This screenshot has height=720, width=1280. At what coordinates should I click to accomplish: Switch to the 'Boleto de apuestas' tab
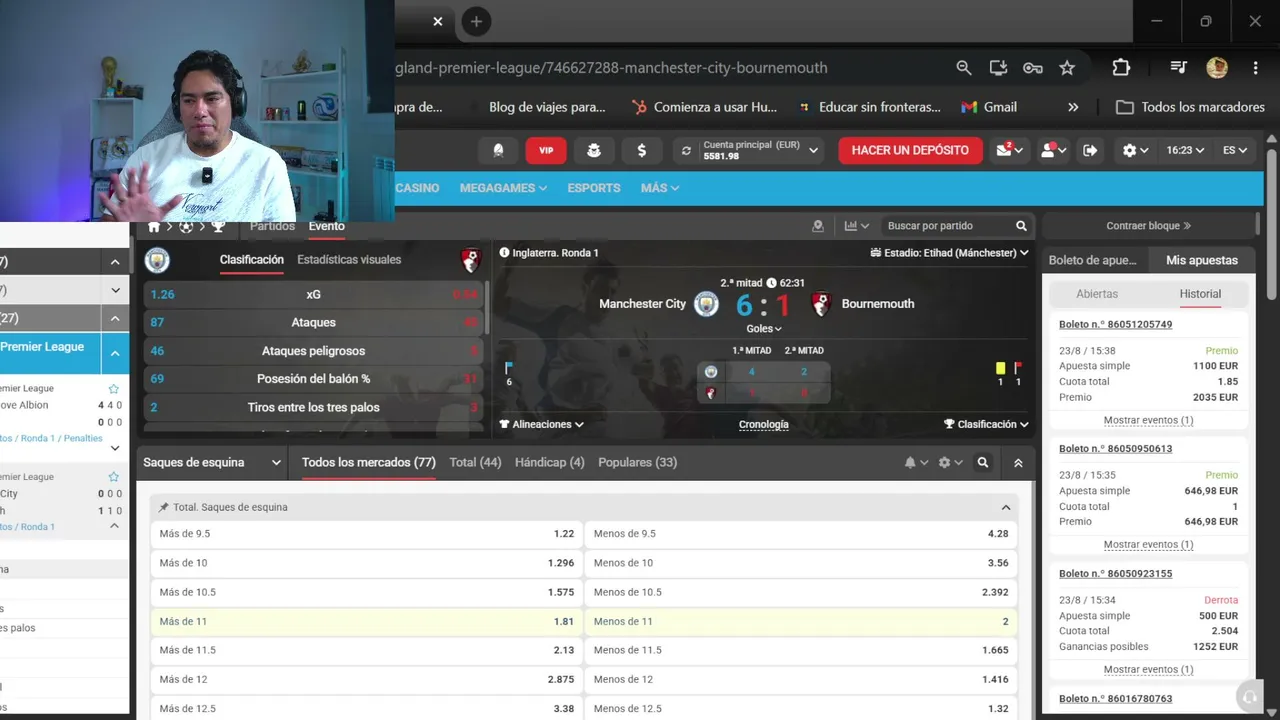[x=1093, y=260]
